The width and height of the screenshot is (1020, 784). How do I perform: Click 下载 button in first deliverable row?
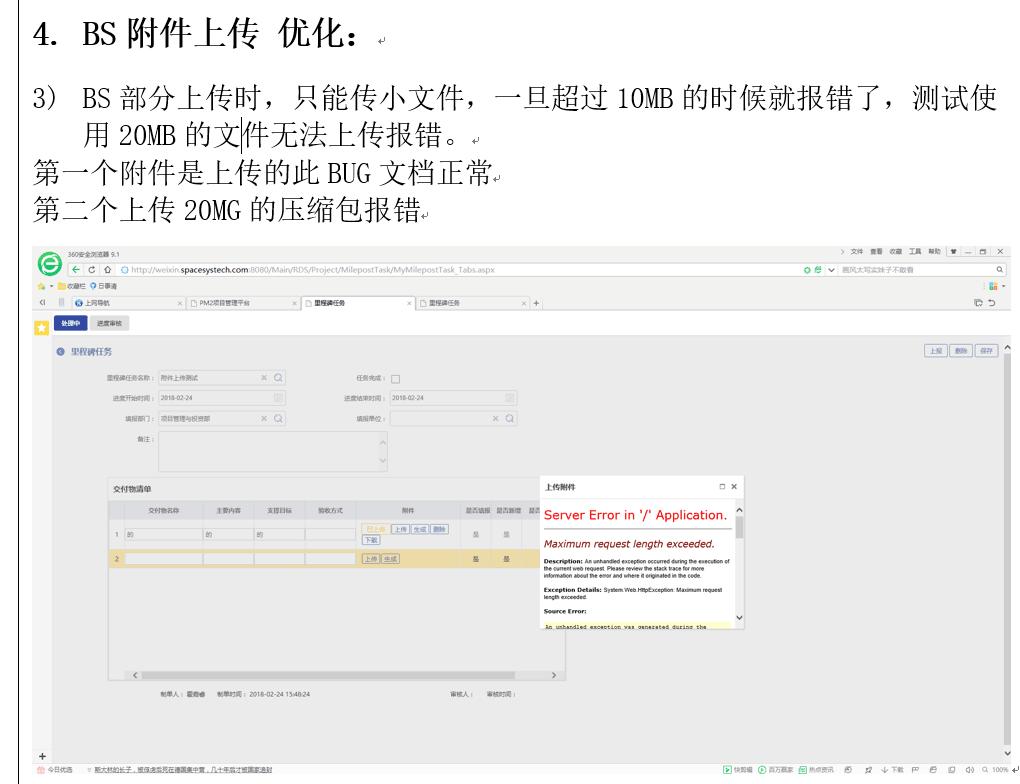(x=371, y=540)
